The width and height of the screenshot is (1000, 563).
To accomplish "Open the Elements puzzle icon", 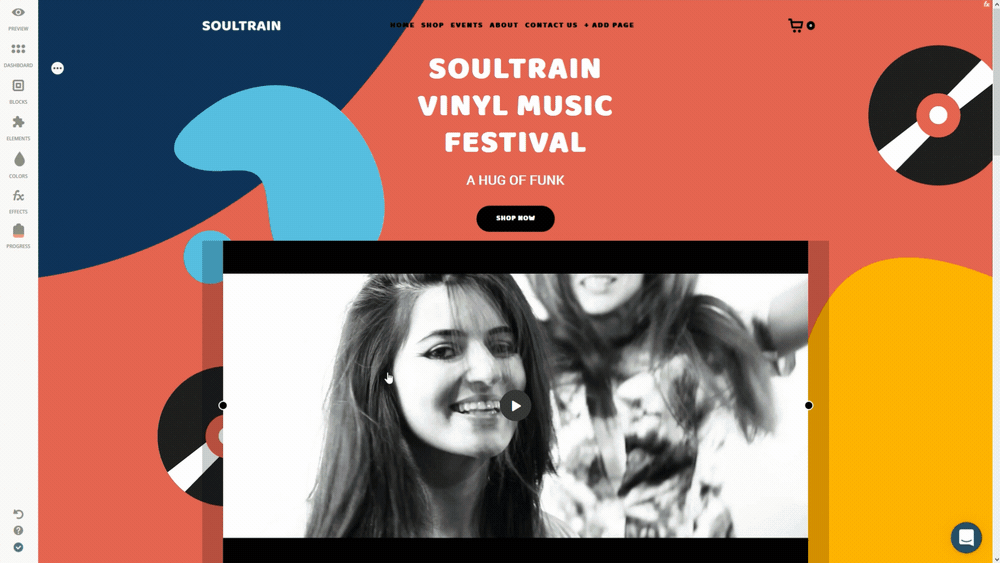I will (18, 122).
